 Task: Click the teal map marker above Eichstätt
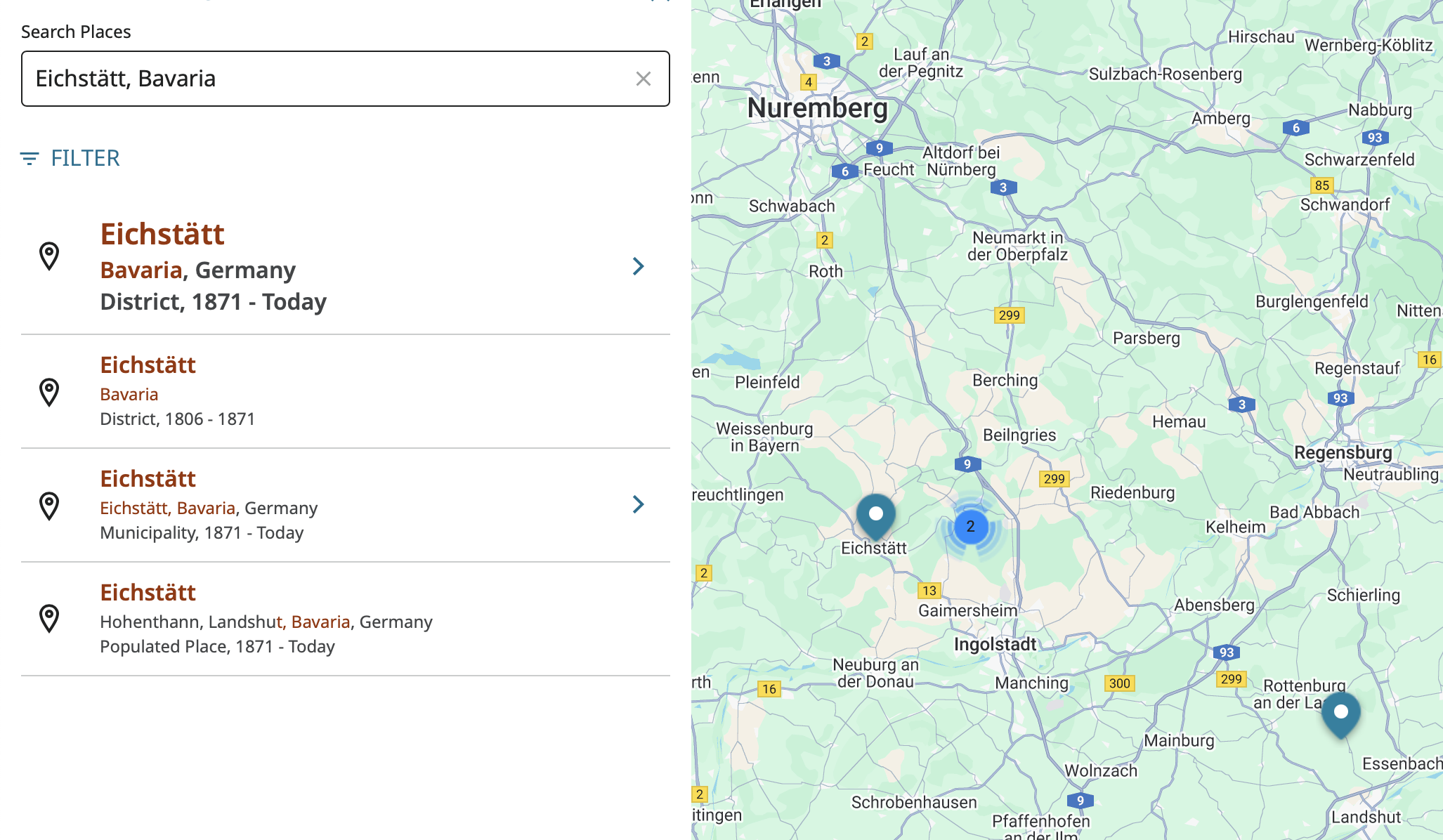pos(875,515)
